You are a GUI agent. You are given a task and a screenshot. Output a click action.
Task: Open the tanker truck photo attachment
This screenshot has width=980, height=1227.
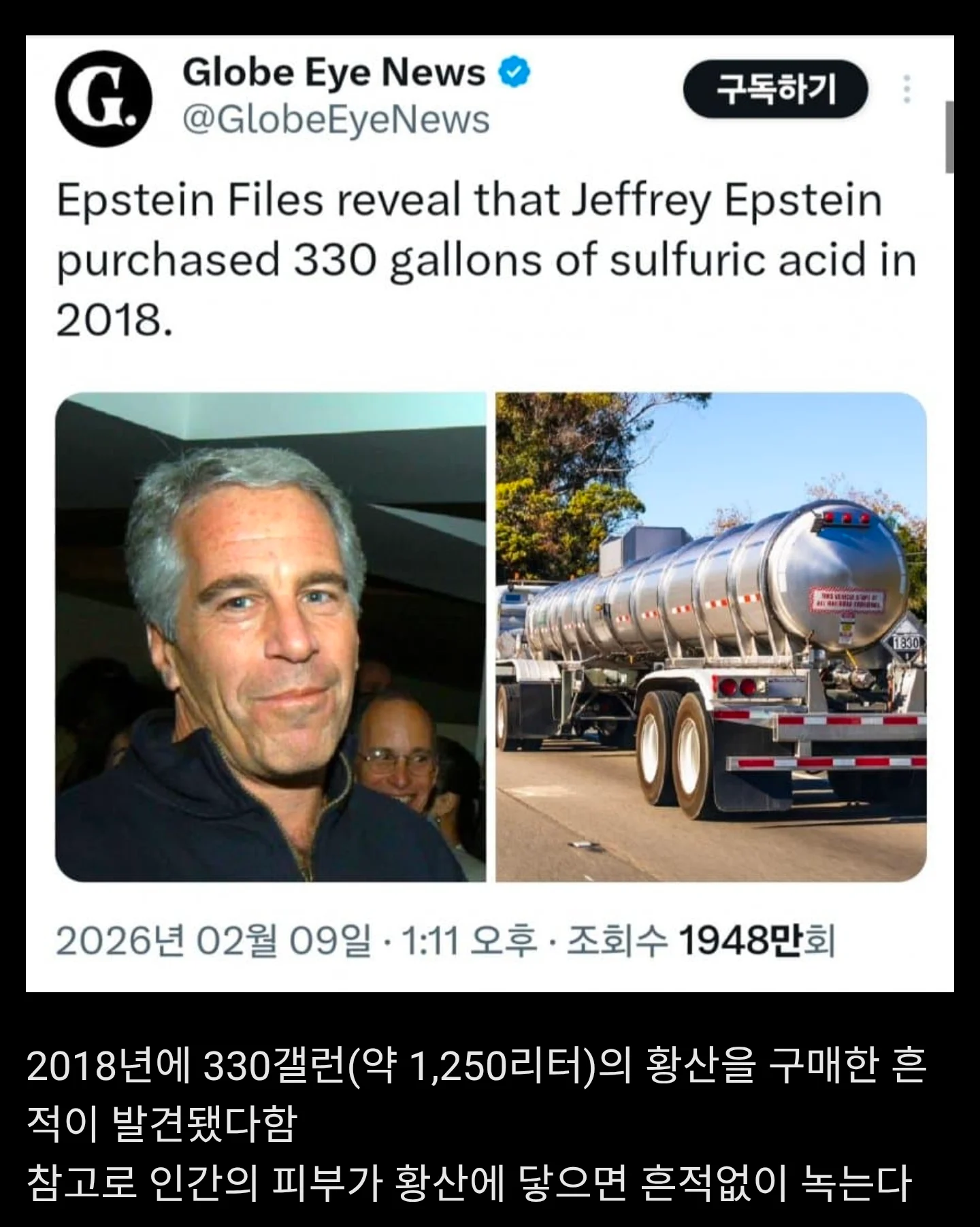pos(710,637)
